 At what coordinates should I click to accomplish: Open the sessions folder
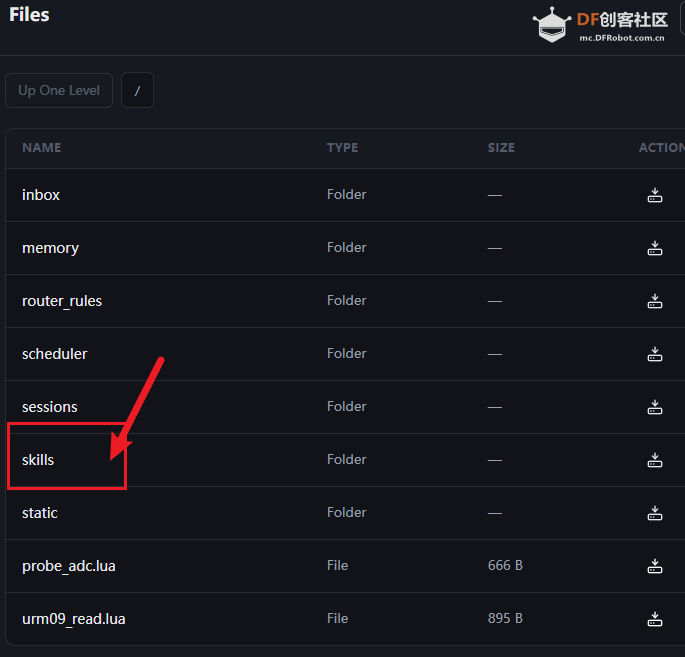[x=49, y=407]
